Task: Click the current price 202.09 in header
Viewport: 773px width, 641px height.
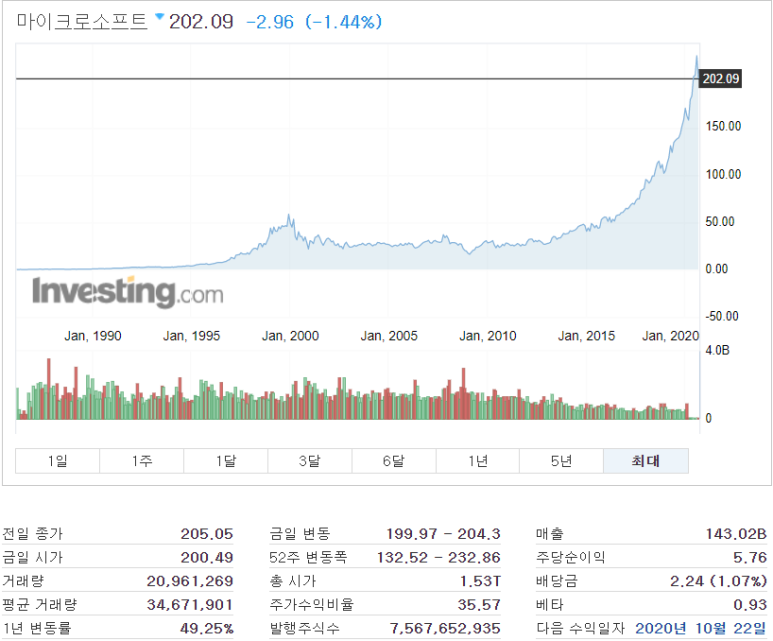Action: point(201,22)
